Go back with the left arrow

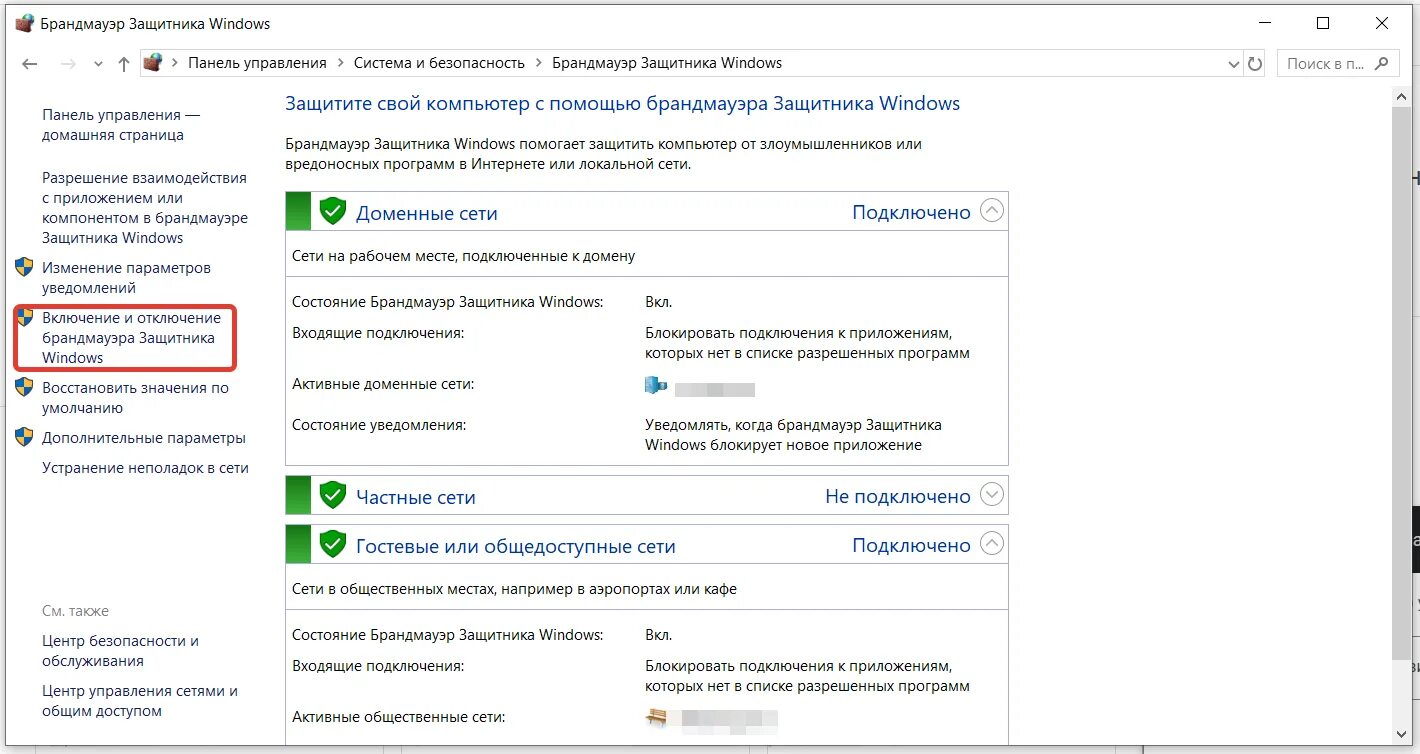[x=30, y=63]
